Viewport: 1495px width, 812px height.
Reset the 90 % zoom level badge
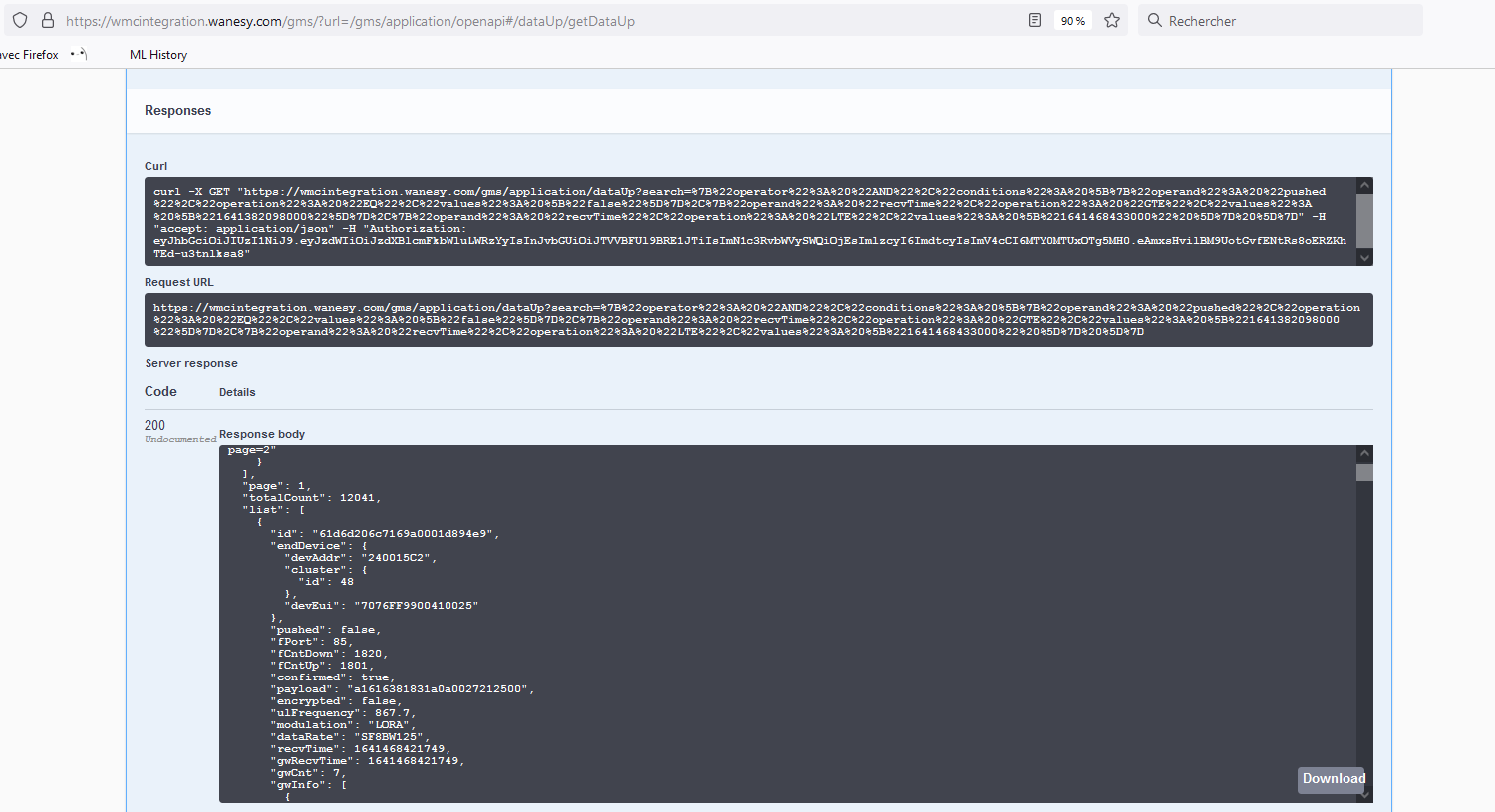coord(1072,21)
